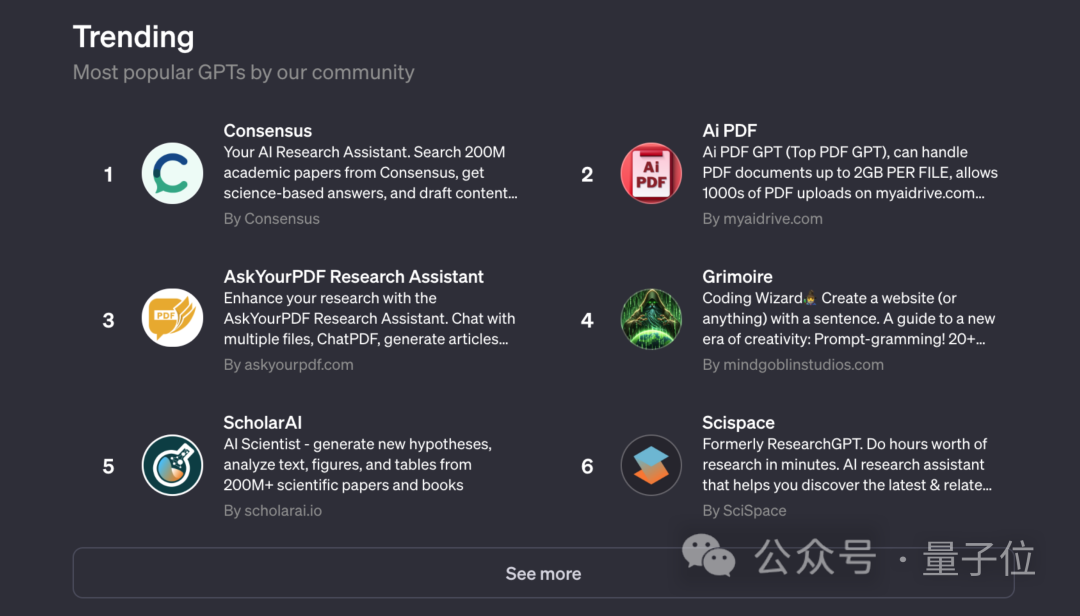Screen dimensions: 1080x616
Task: Select the Grimoire title link
Action: click(x=737, y=277)
